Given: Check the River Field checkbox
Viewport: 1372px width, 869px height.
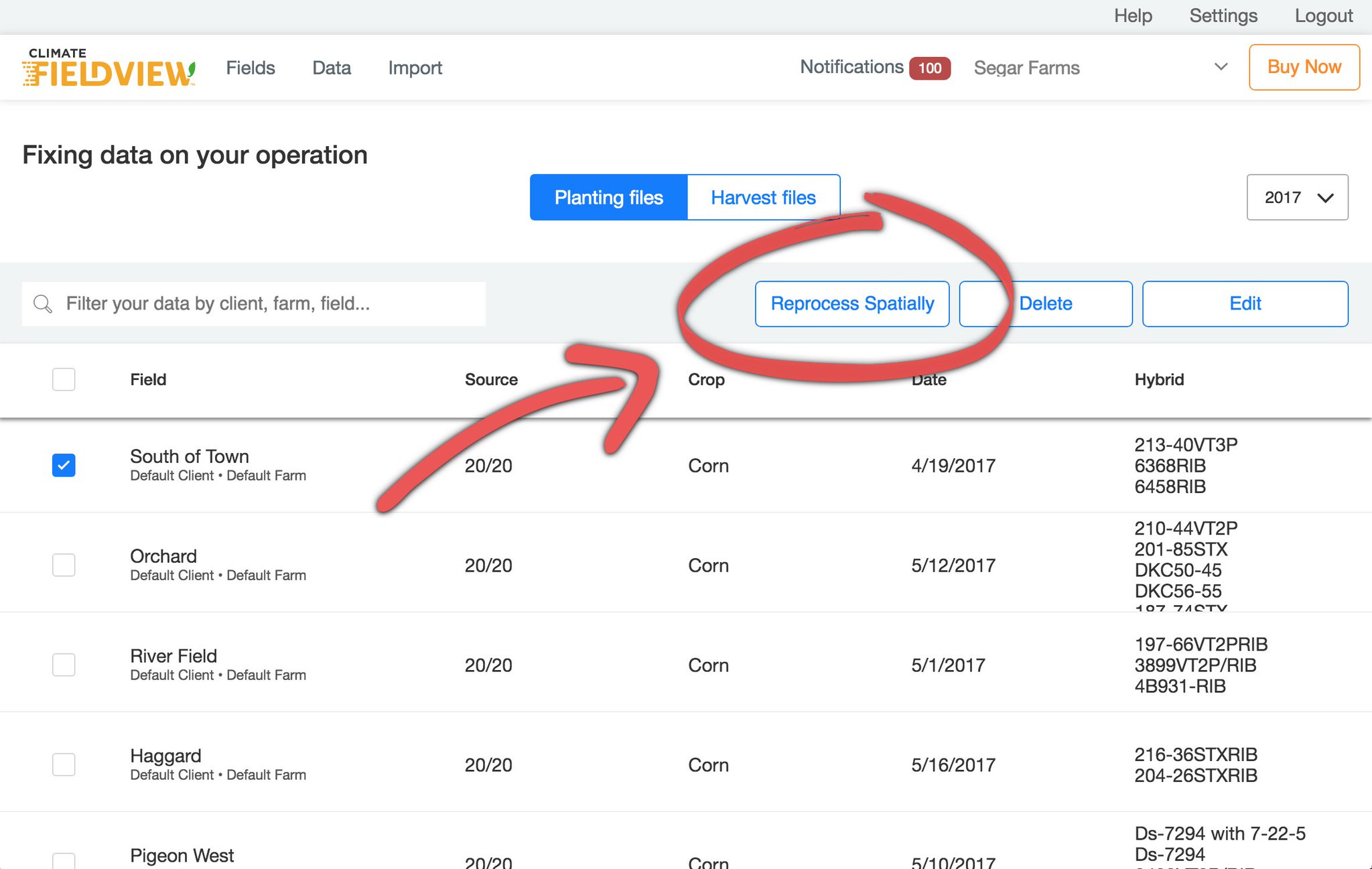Looking at the screenshot, I should tap(64, 665).
